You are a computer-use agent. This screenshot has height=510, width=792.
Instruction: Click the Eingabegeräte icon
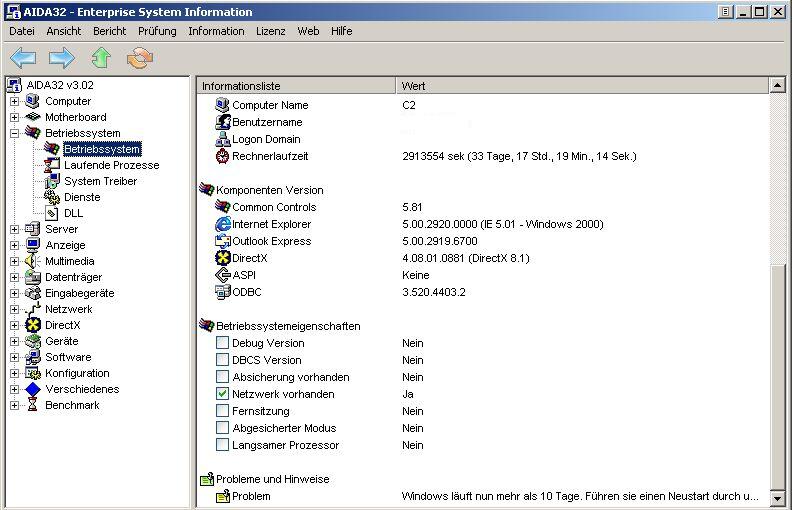(32, 293)
